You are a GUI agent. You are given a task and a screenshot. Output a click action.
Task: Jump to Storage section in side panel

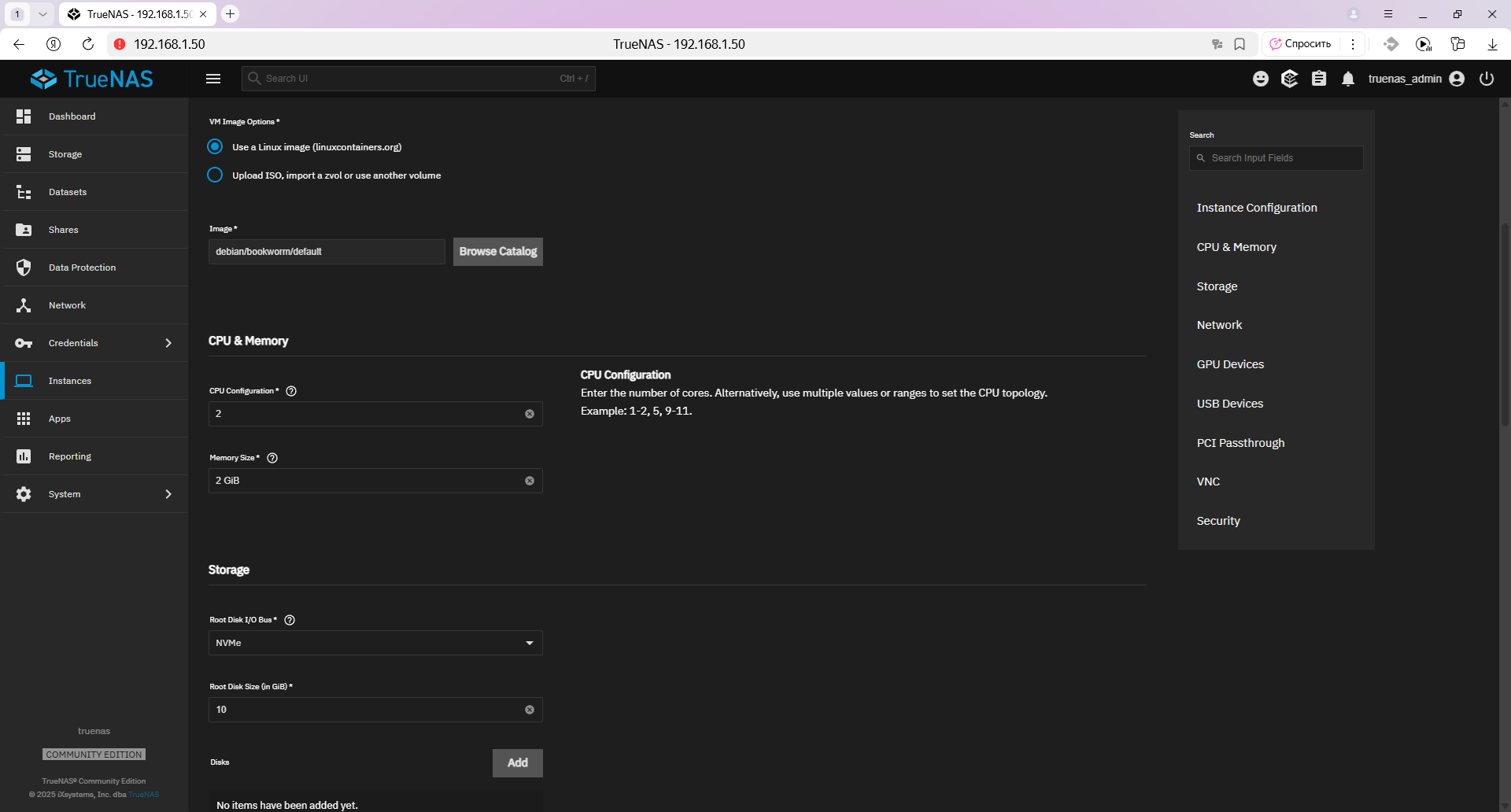(x=1217, y=286)
